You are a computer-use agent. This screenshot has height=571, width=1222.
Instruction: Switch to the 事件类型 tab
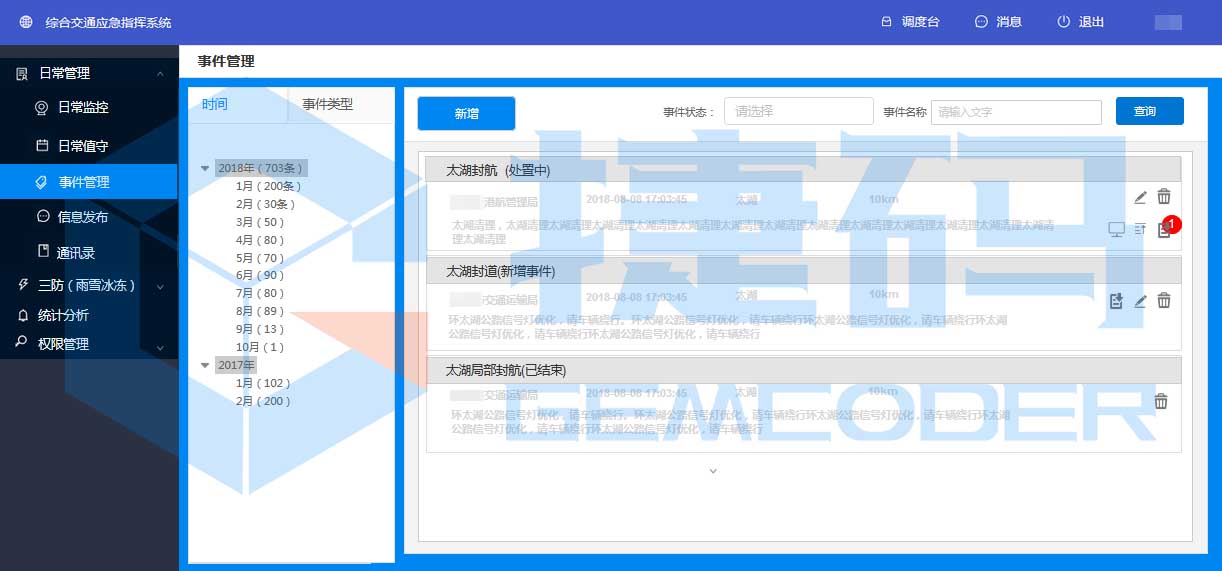tap(328, 104)
